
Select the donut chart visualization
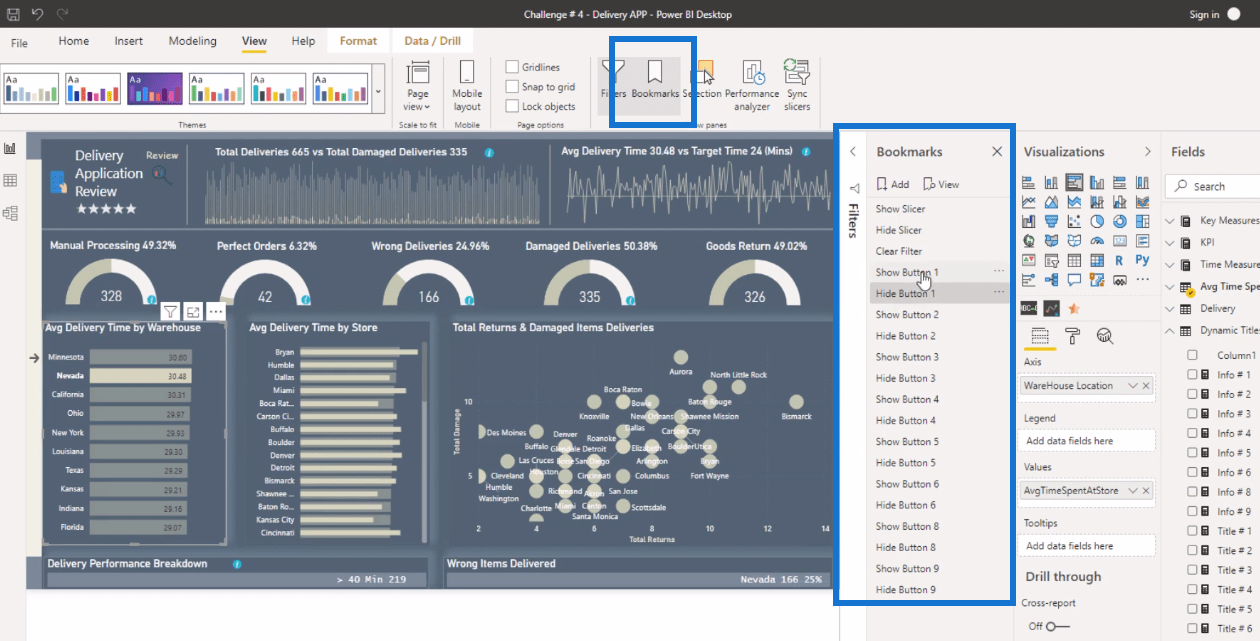pos(1120,221)
